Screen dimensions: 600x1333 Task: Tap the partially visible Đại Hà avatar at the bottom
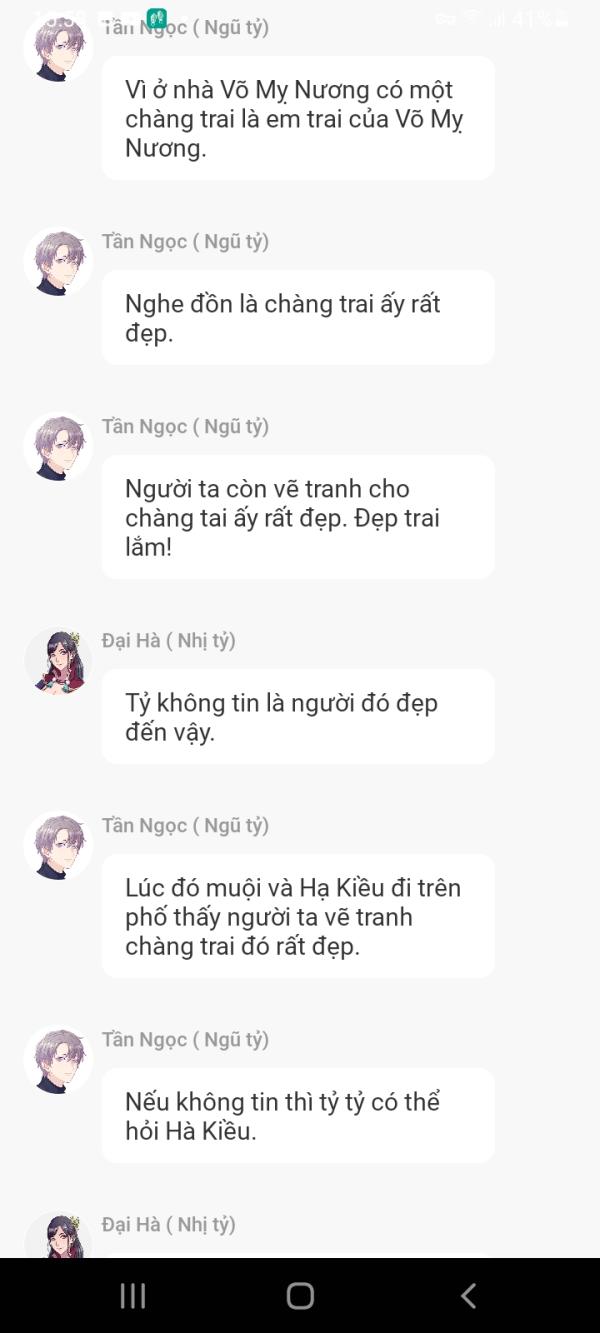click(x=59, y=1235)
